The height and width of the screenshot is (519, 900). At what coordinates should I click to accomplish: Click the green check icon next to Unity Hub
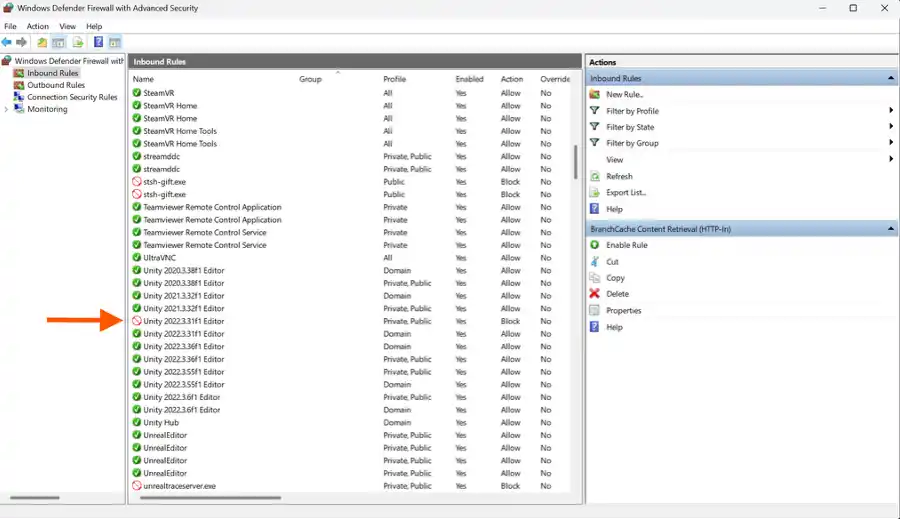point(137,422)
